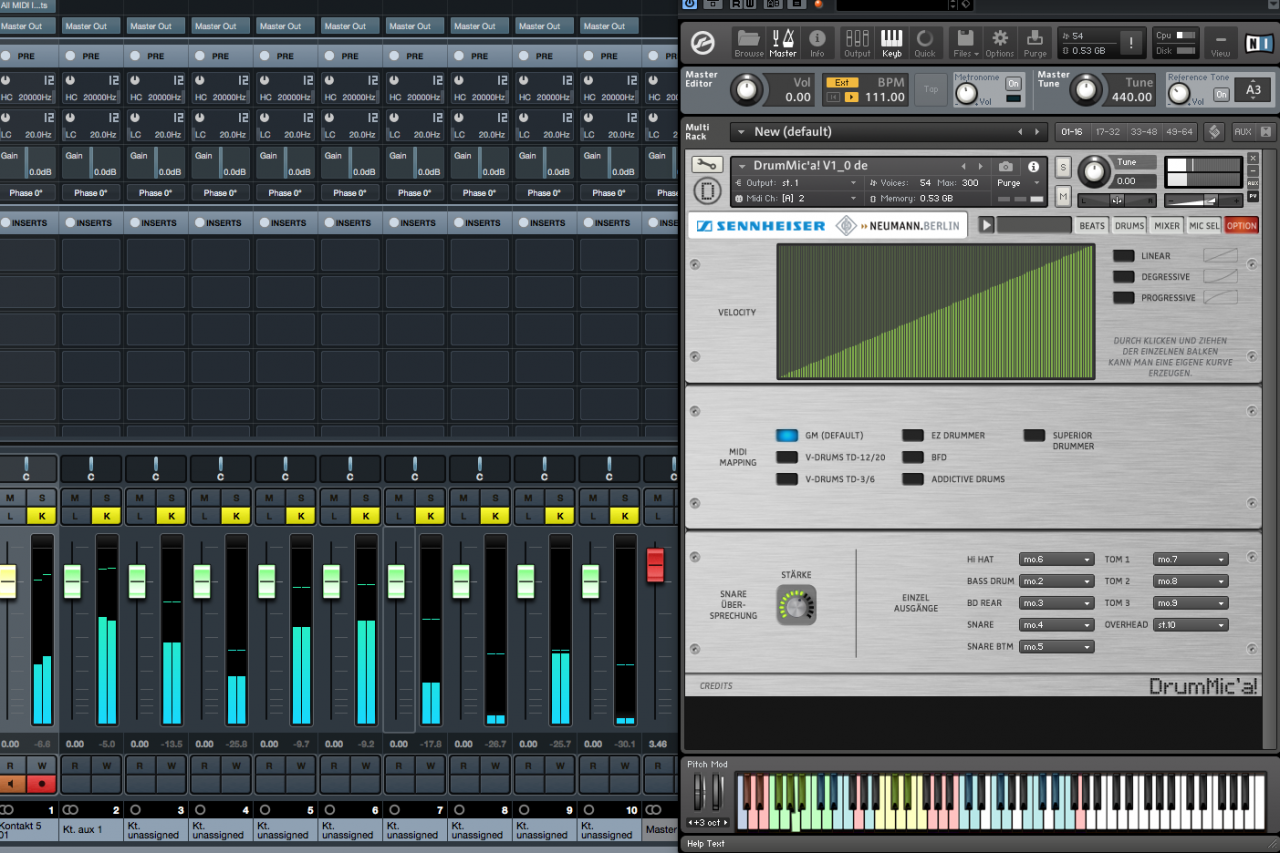This screenshot has width=1280, height=853.
Task: Mute the DrumMic'a instrument M button
Action: pyautogui.click(x=1063, y=196)
